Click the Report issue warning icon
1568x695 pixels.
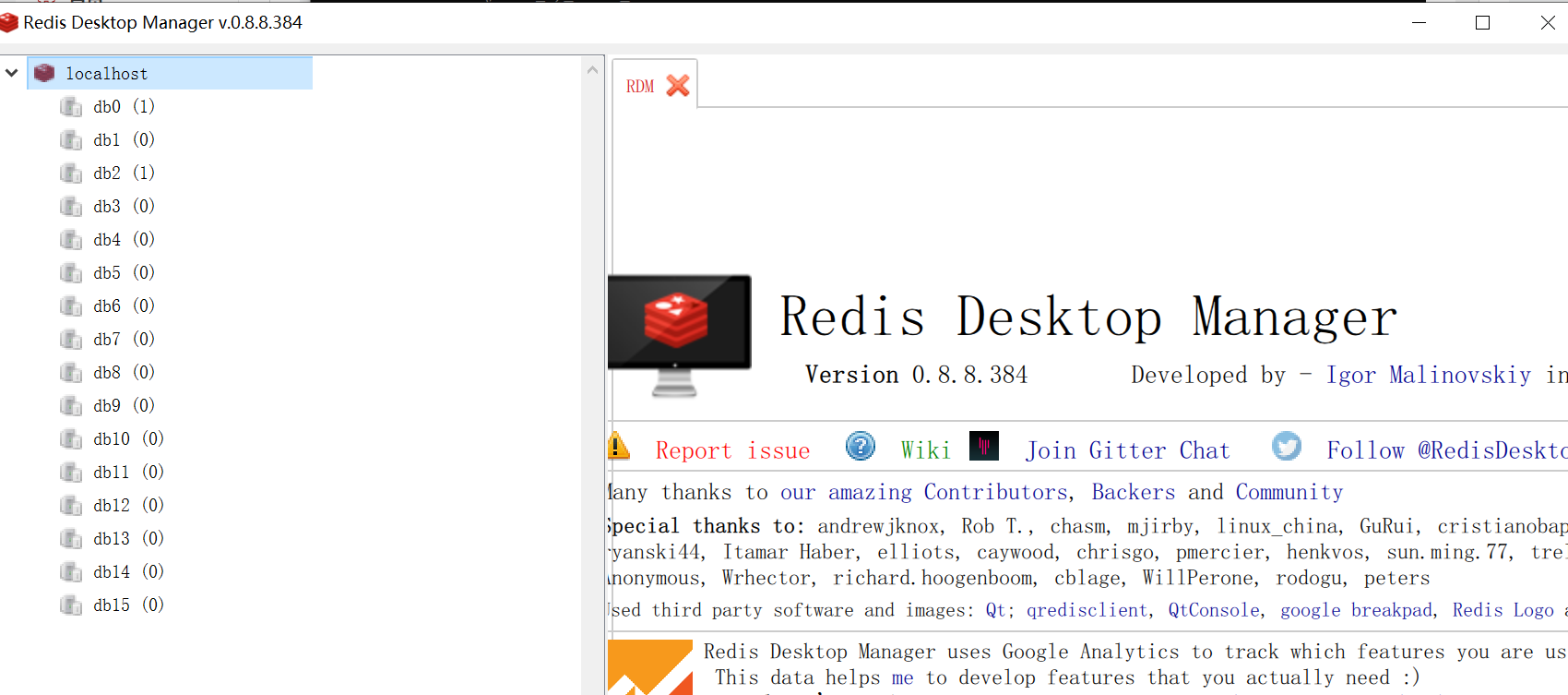tap(618, 446)
